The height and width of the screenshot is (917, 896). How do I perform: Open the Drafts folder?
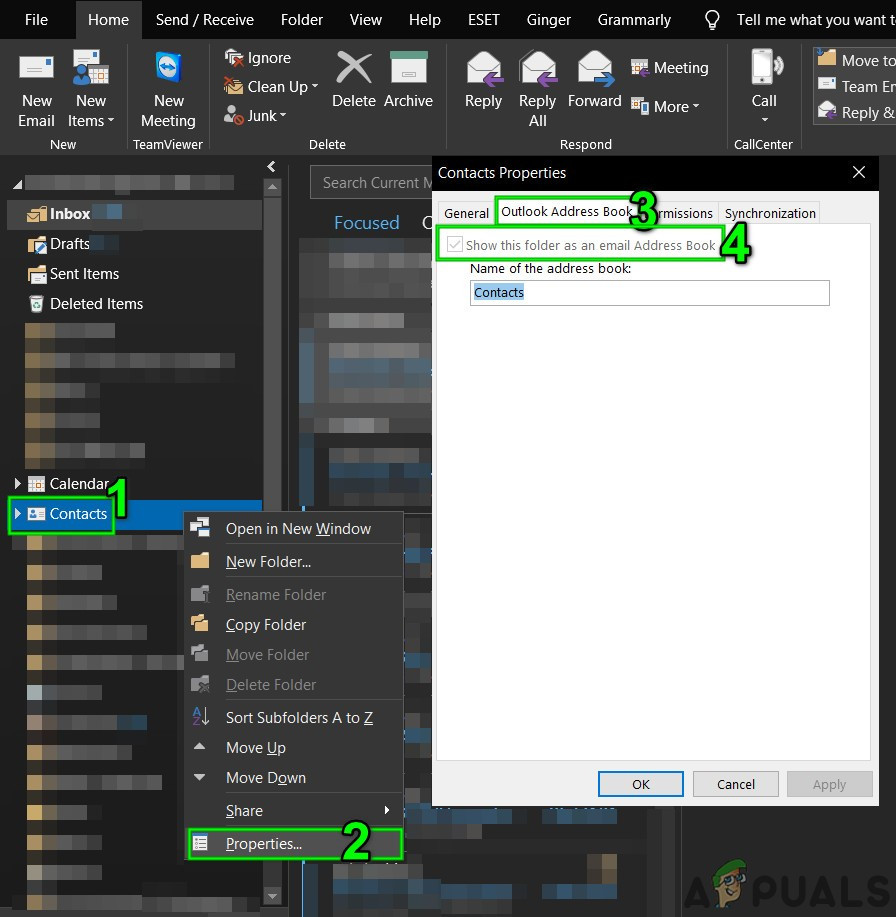click(x=70, y=244)
